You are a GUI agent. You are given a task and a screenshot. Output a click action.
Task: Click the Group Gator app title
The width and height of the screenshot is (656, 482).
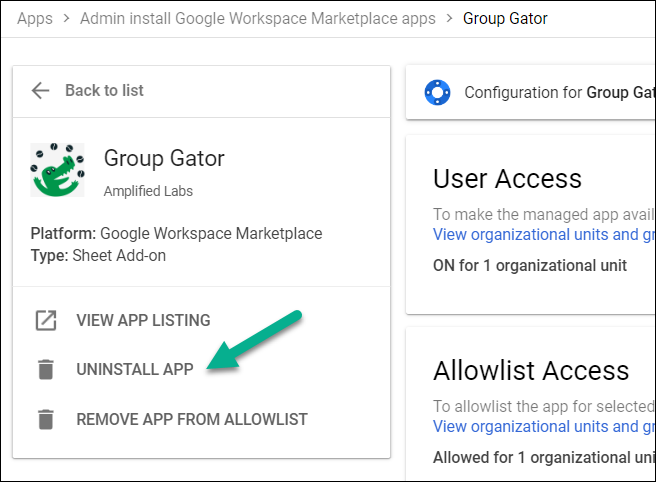(x=164, y=159)
